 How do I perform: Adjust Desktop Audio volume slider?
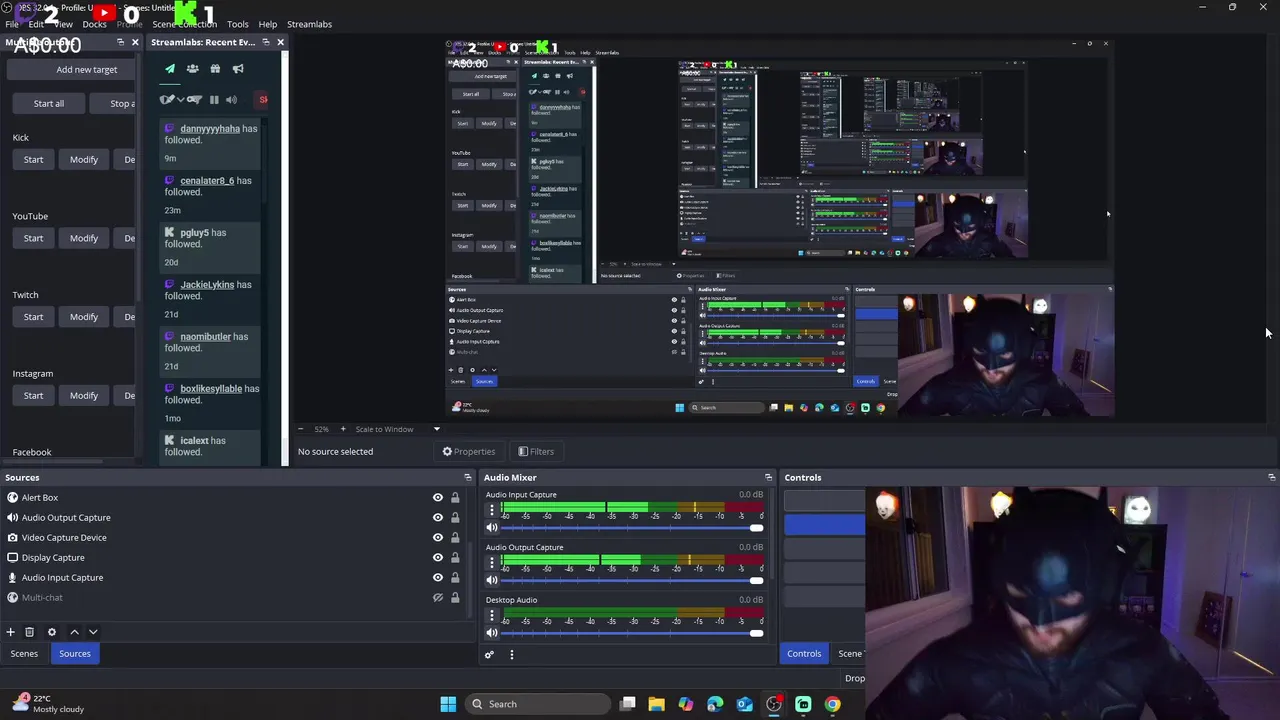[631, 633]
